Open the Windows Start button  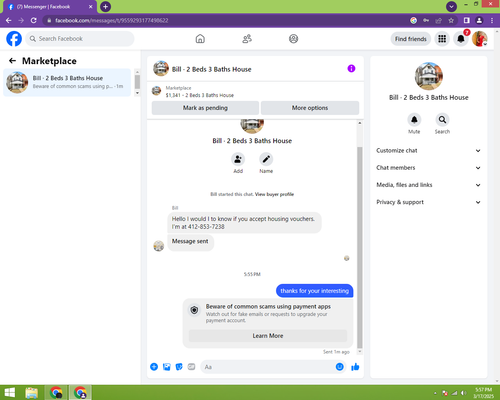[x=10, y=393]
